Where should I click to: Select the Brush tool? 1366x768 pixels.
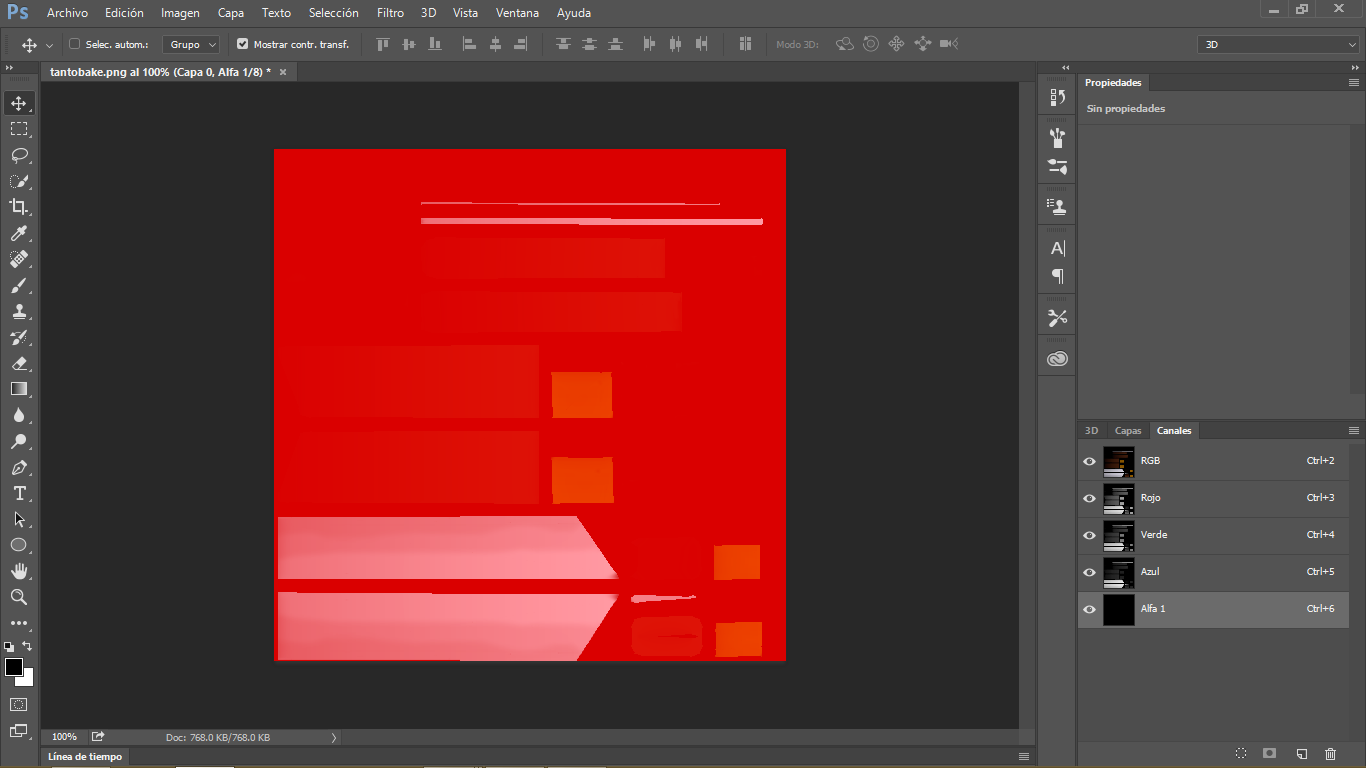[x=19, y=285]
